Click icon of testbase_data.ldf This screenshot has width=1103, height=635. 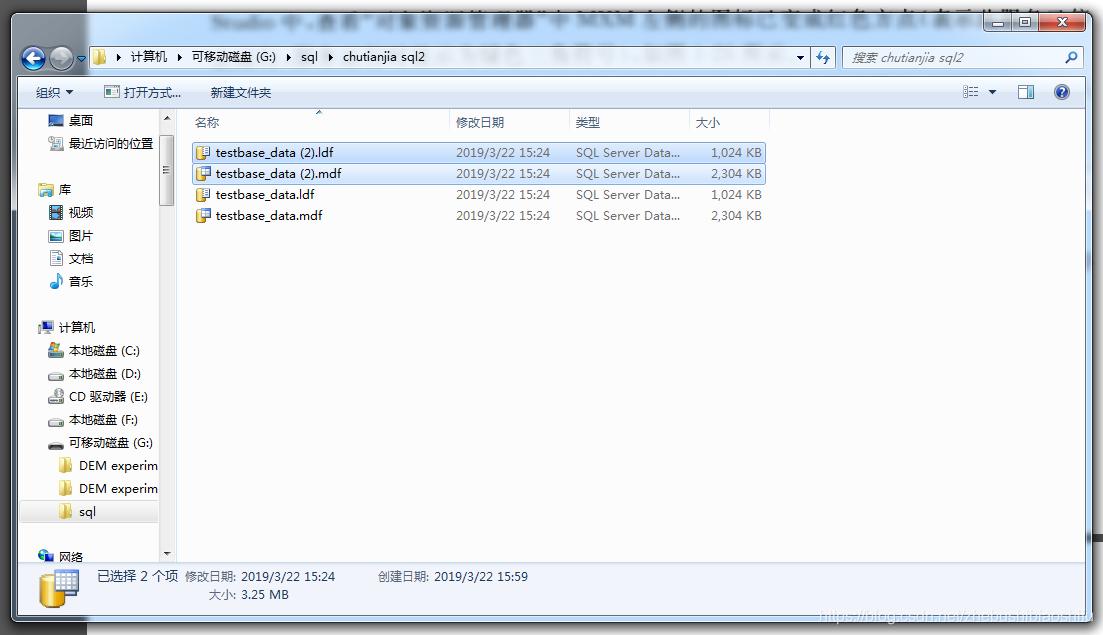[x=203, y=195]
